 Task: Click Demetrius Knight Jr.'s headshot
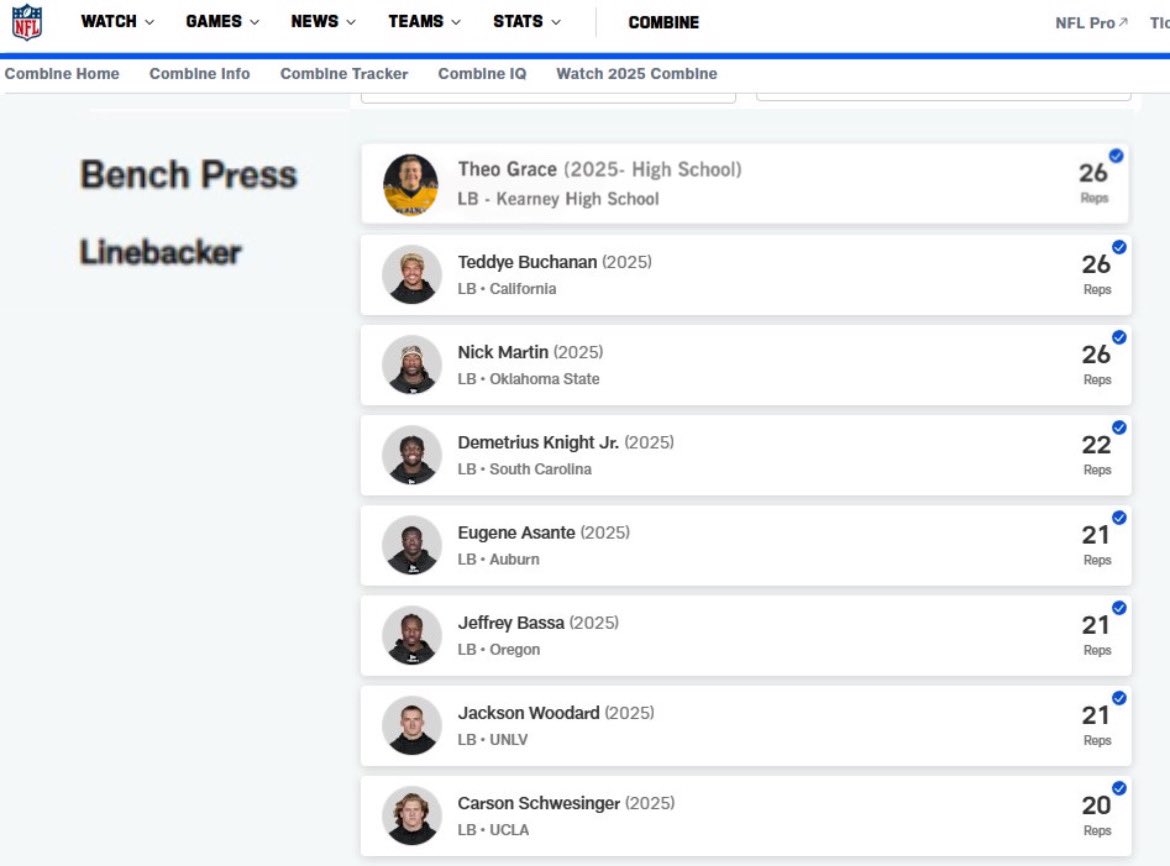pyautogui.click(x=411, y=455)
